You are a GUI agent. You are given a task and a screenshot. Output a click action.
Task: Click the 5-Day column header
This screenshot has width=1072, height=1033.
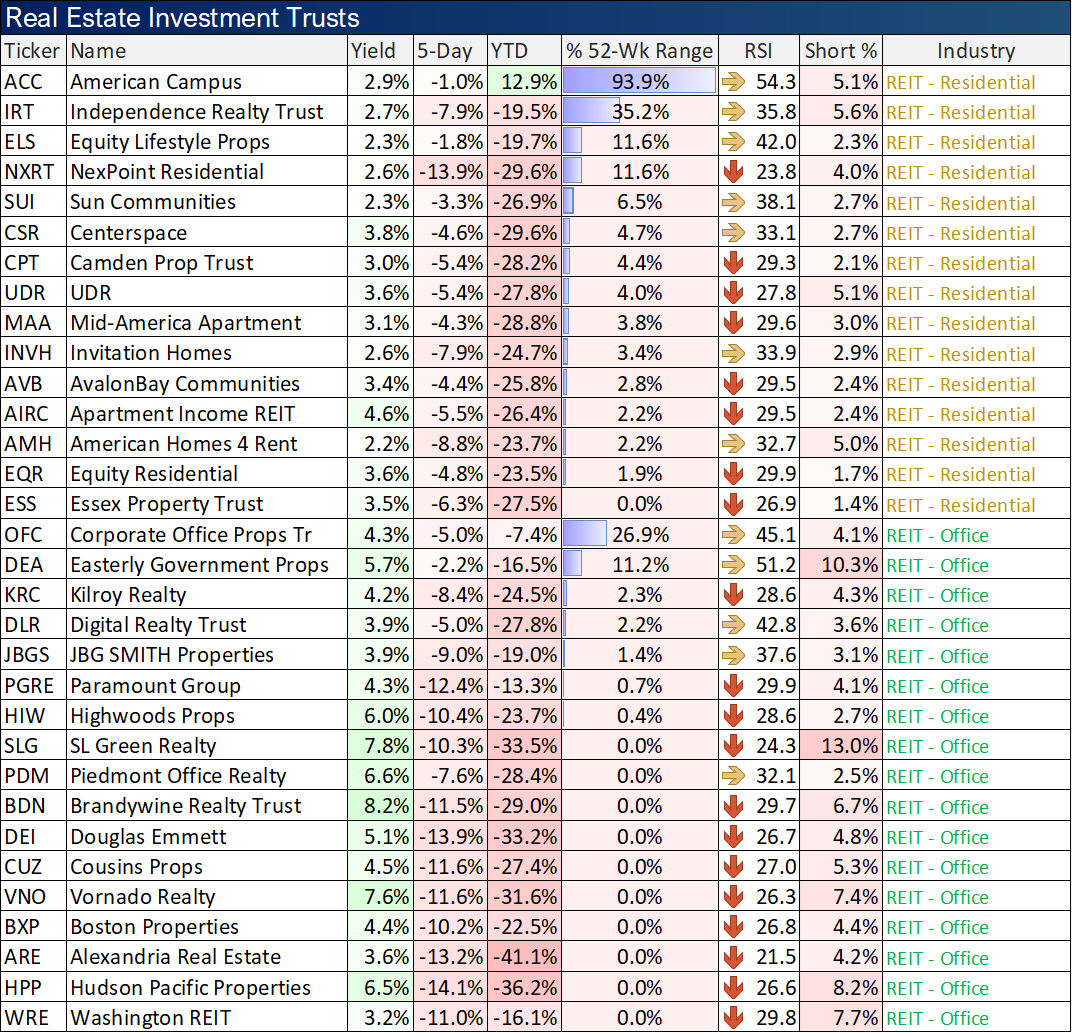pyautogui.click(x=450, y=51)
